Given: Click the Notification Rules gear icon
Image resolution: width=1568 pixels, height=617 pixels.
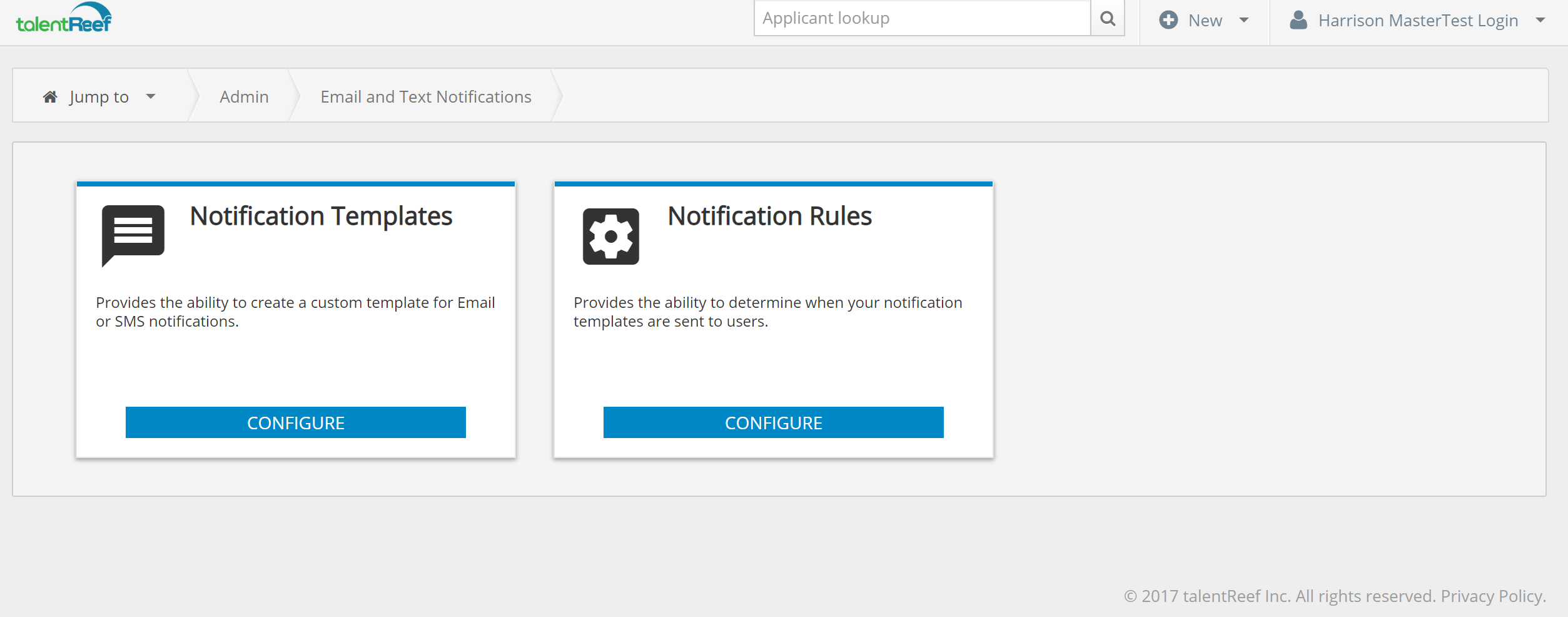Looking at the screenshot, I should click(x=610, y=237).
